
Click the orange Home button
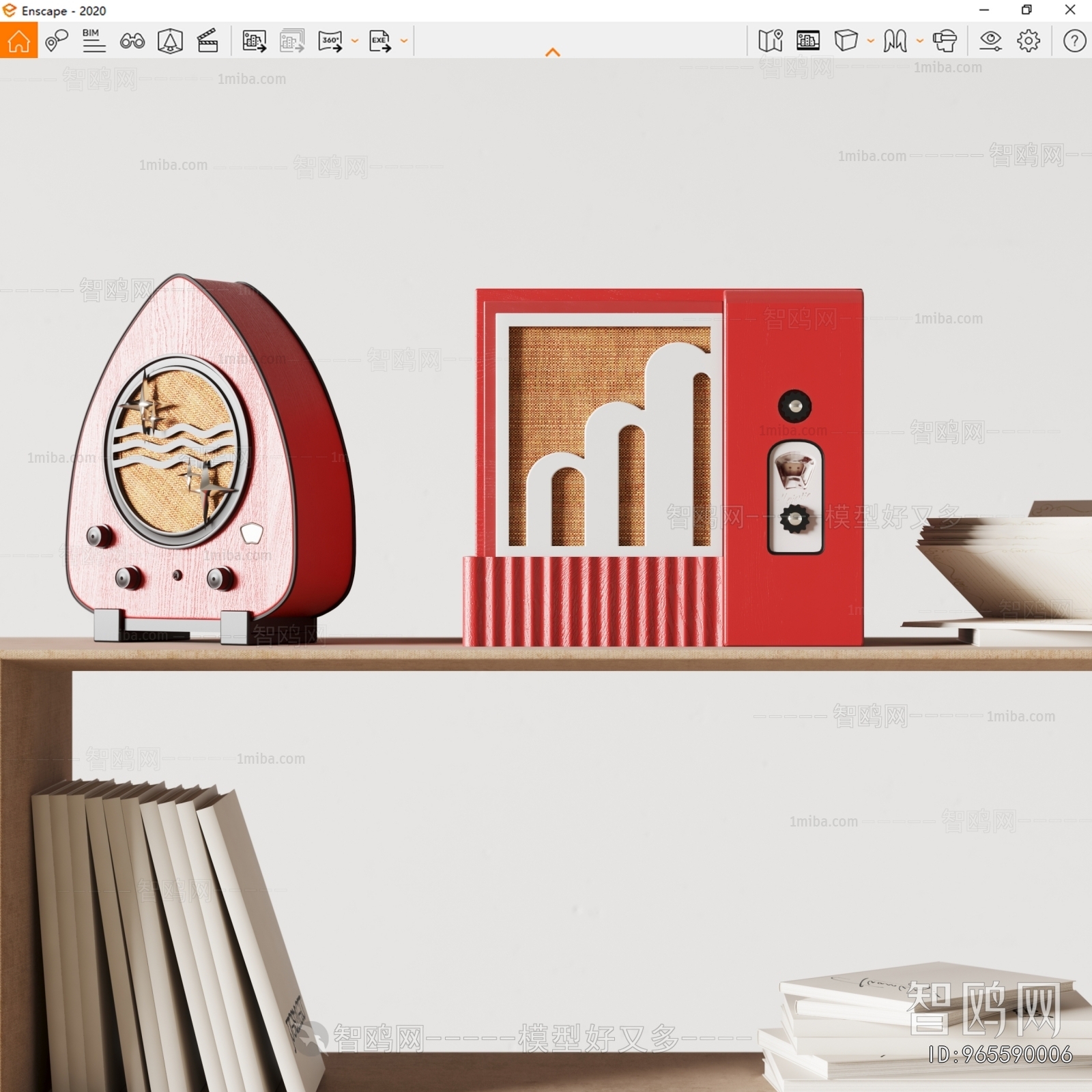18,40
